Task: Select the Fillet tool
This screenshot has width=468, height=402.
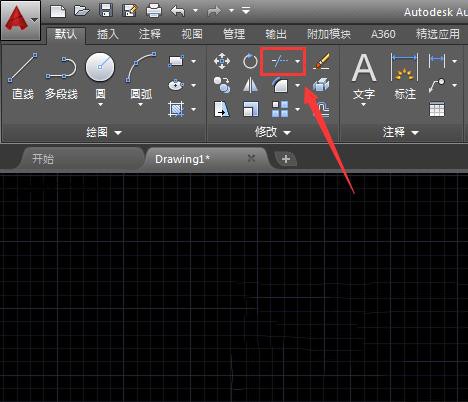Action: [280, 85]
